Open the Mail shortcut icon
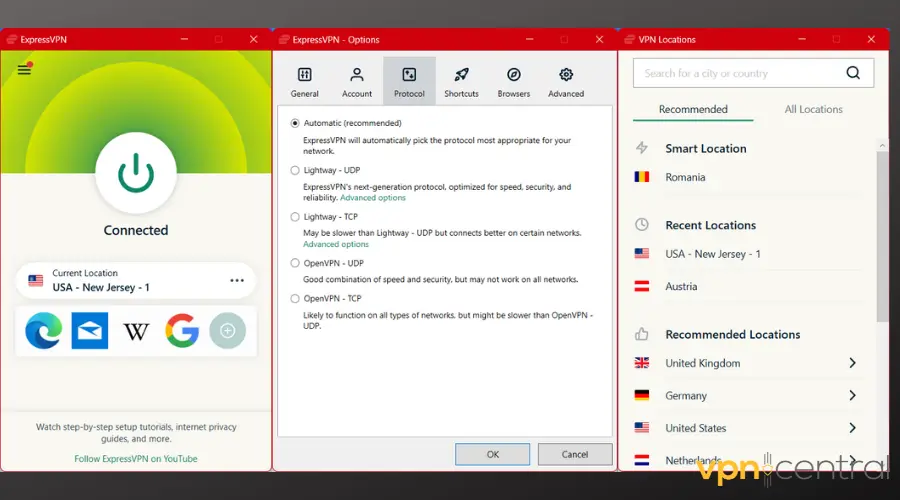Viewport: 900px width, 500px height. (x=90, y=330)
